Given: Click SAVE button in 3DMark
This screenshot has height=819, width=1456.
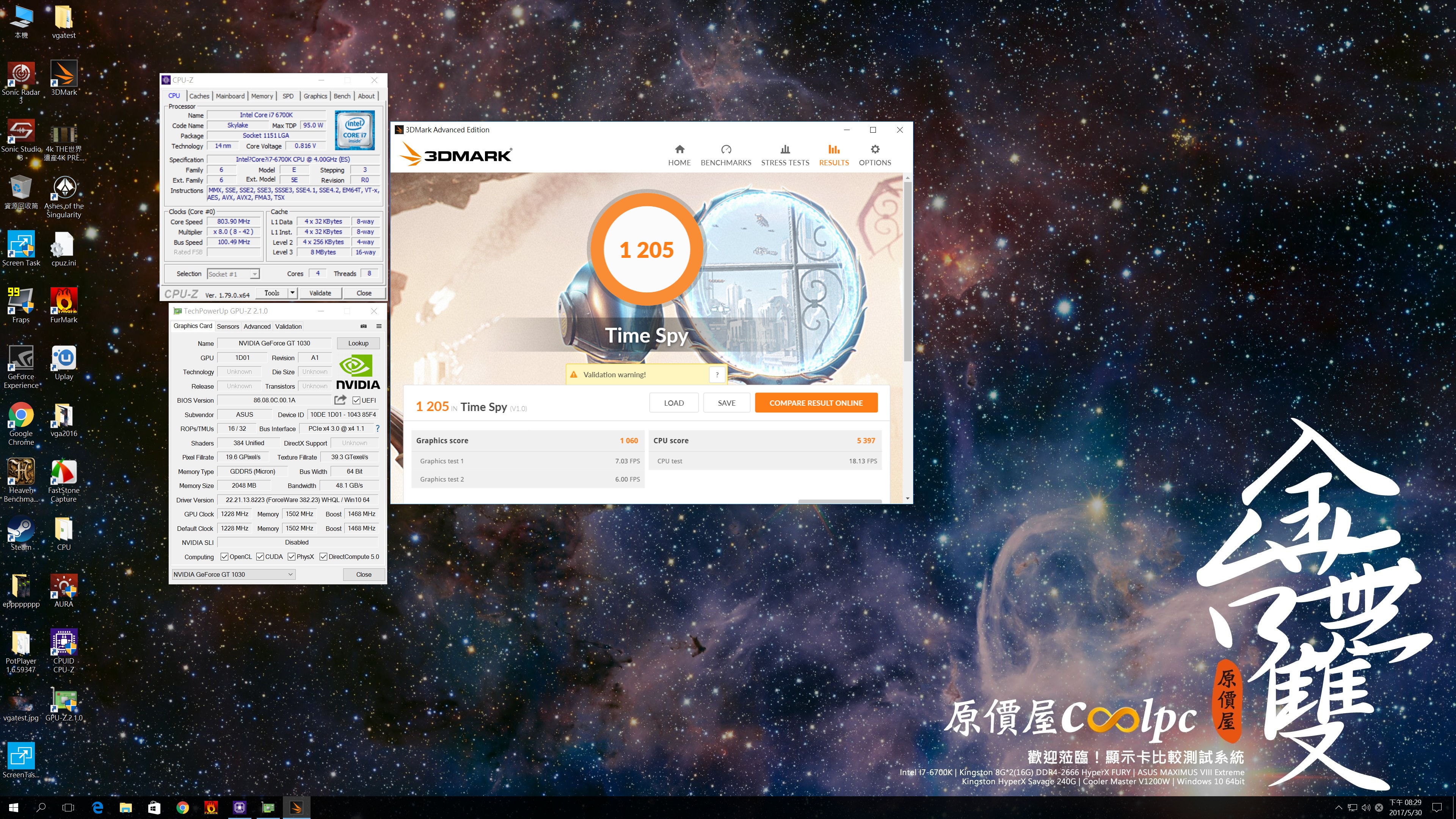Looking at the screenshot, I should pyautogui.click(x=726, y=402).
